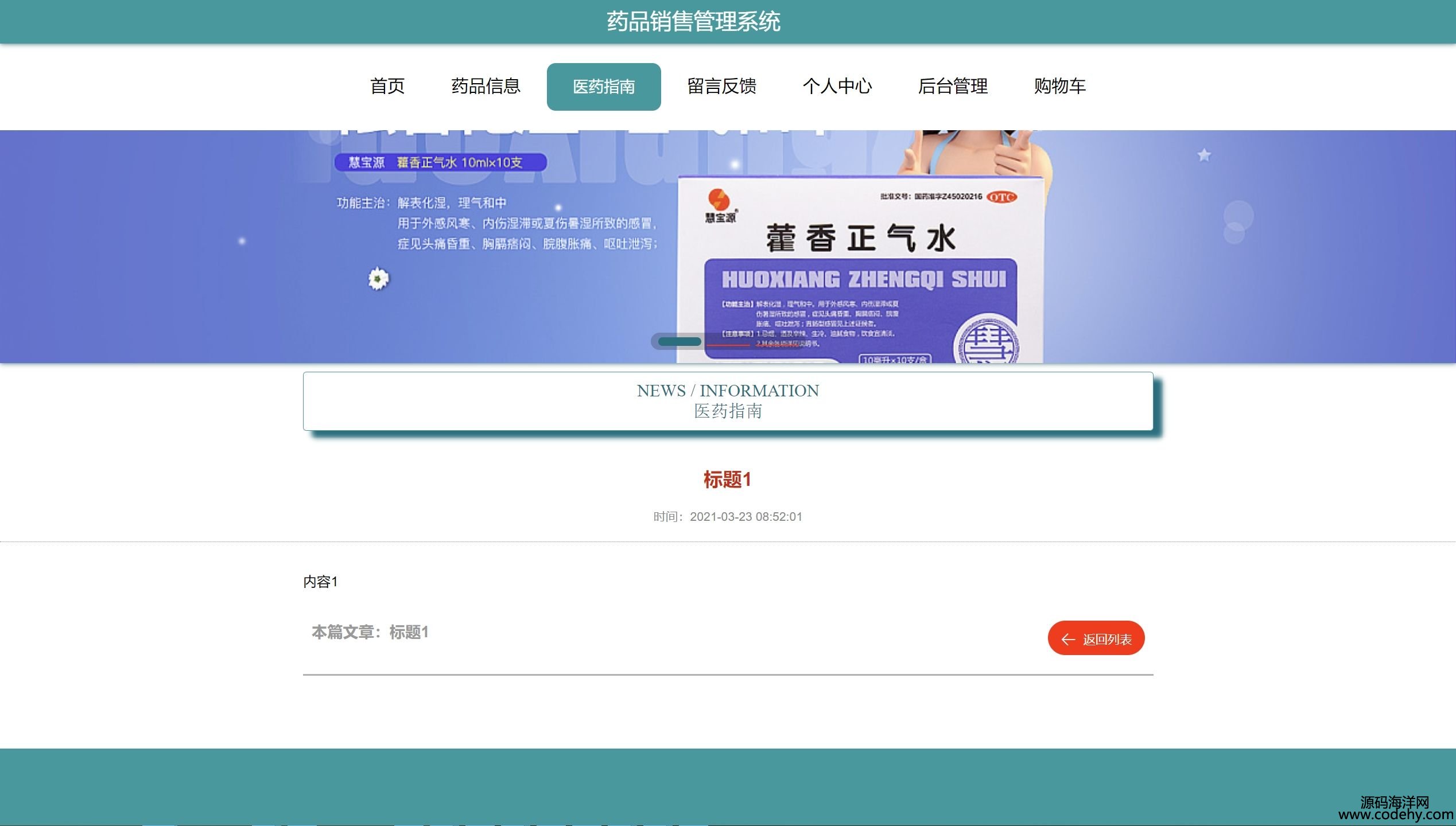Click the article body text 内容1
The width and height of the screenshot is (1456, 826).
320,582
